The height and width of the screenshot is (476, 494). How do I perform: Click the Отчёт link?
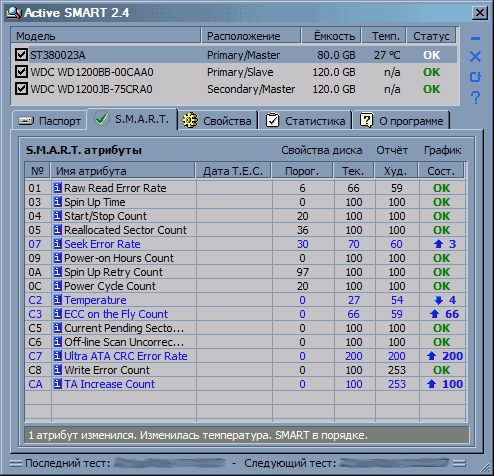pos(392,150)
